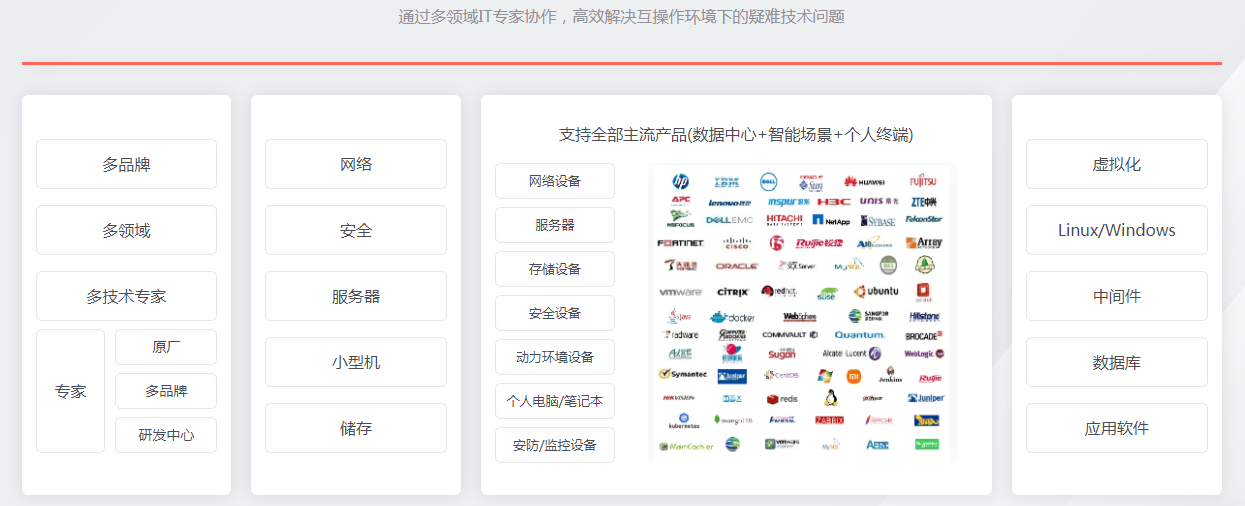Click the 安全 box
This screenshot has height=506, width=1245.
pos(356,230)
